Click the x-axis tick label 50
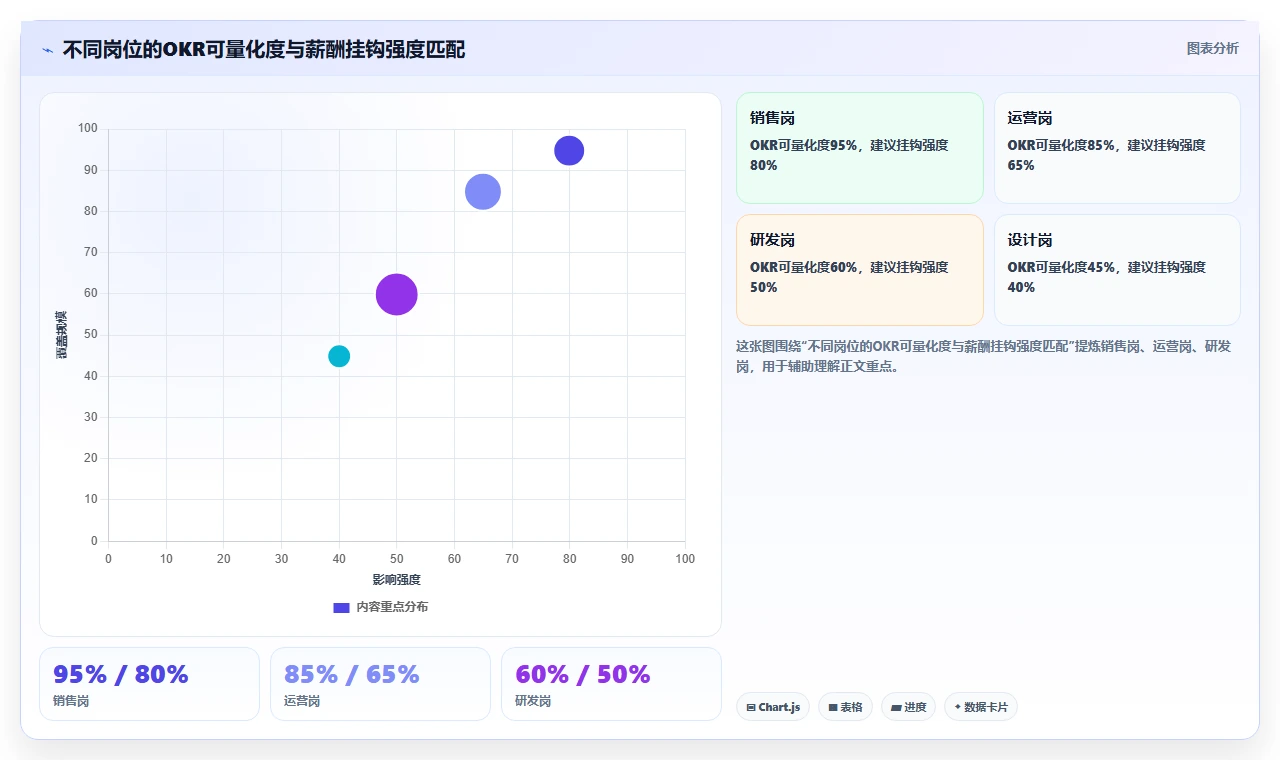 coord(396,558)
